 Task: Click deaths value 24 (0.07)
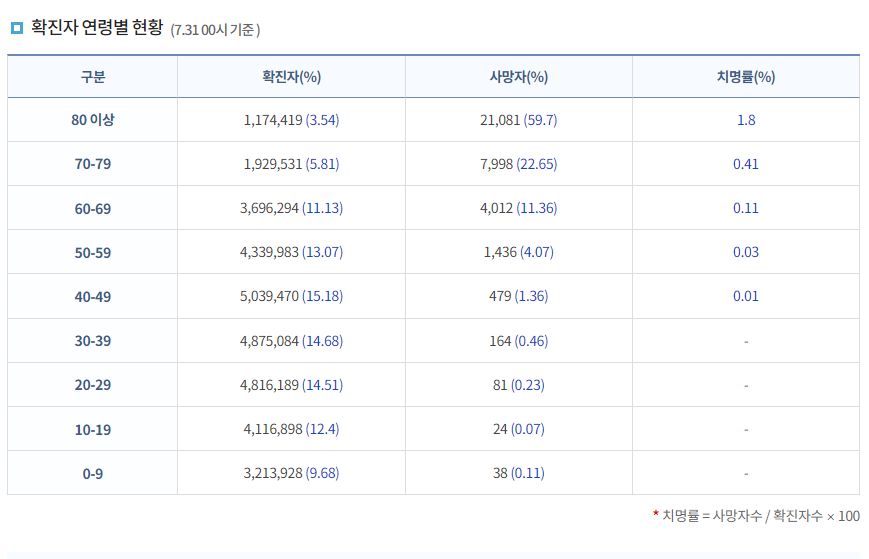pos(519,429)
